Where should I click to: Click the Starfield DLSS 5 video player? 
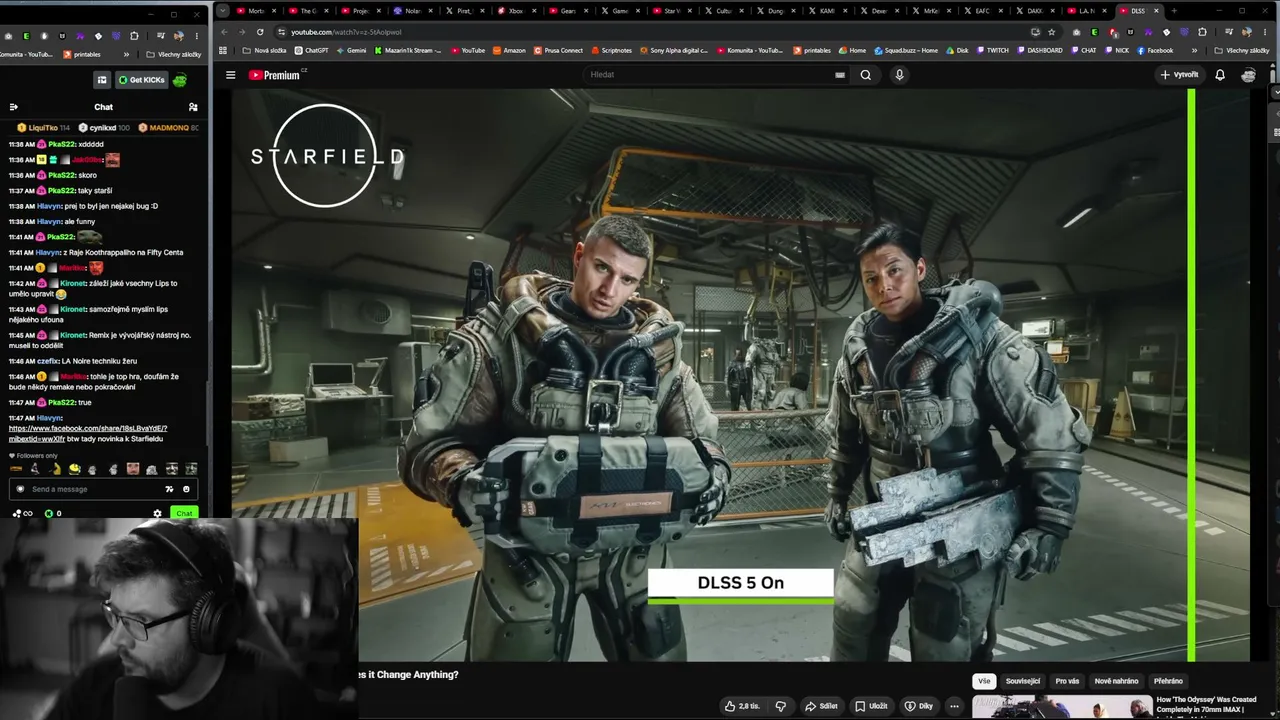(x=740, y=375)
